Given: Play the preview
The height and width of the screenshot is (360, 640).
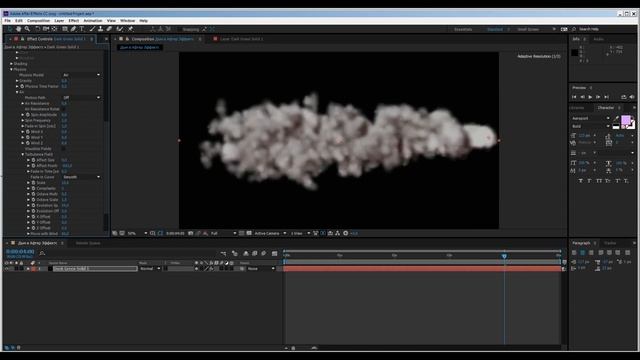Looking at the screenshot, I should point(590,97).
